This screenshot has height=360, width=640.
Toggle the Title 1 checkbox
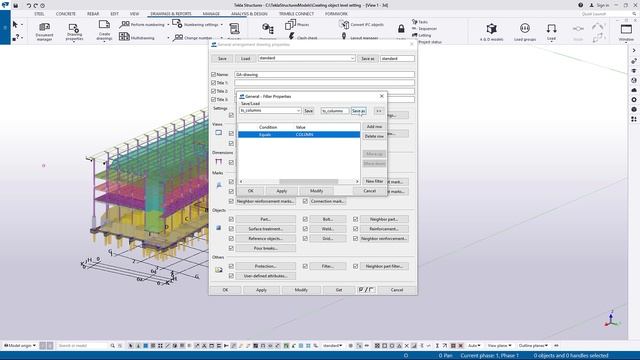pyautogui.click(x=213, y=83)
